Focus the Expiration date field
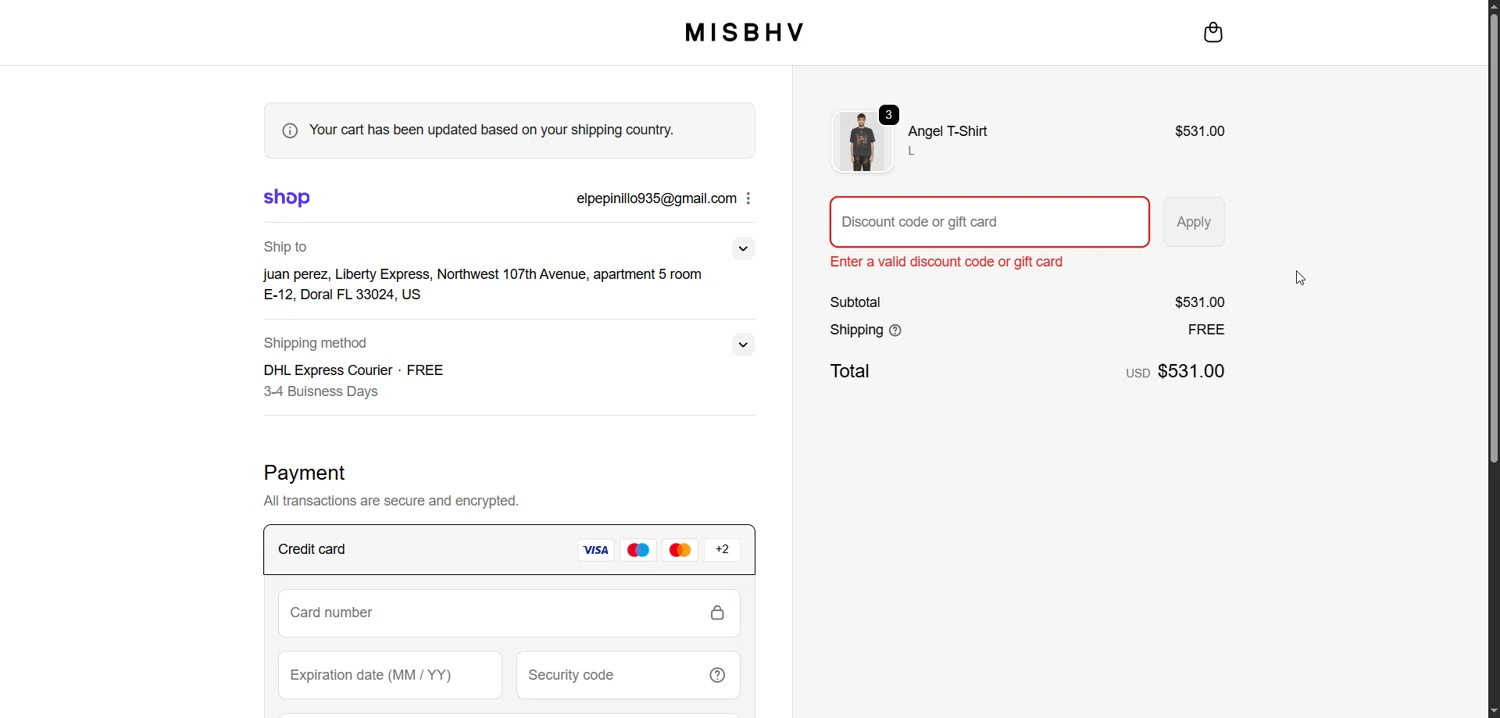The image size is (1500, 718). [390, 675]
